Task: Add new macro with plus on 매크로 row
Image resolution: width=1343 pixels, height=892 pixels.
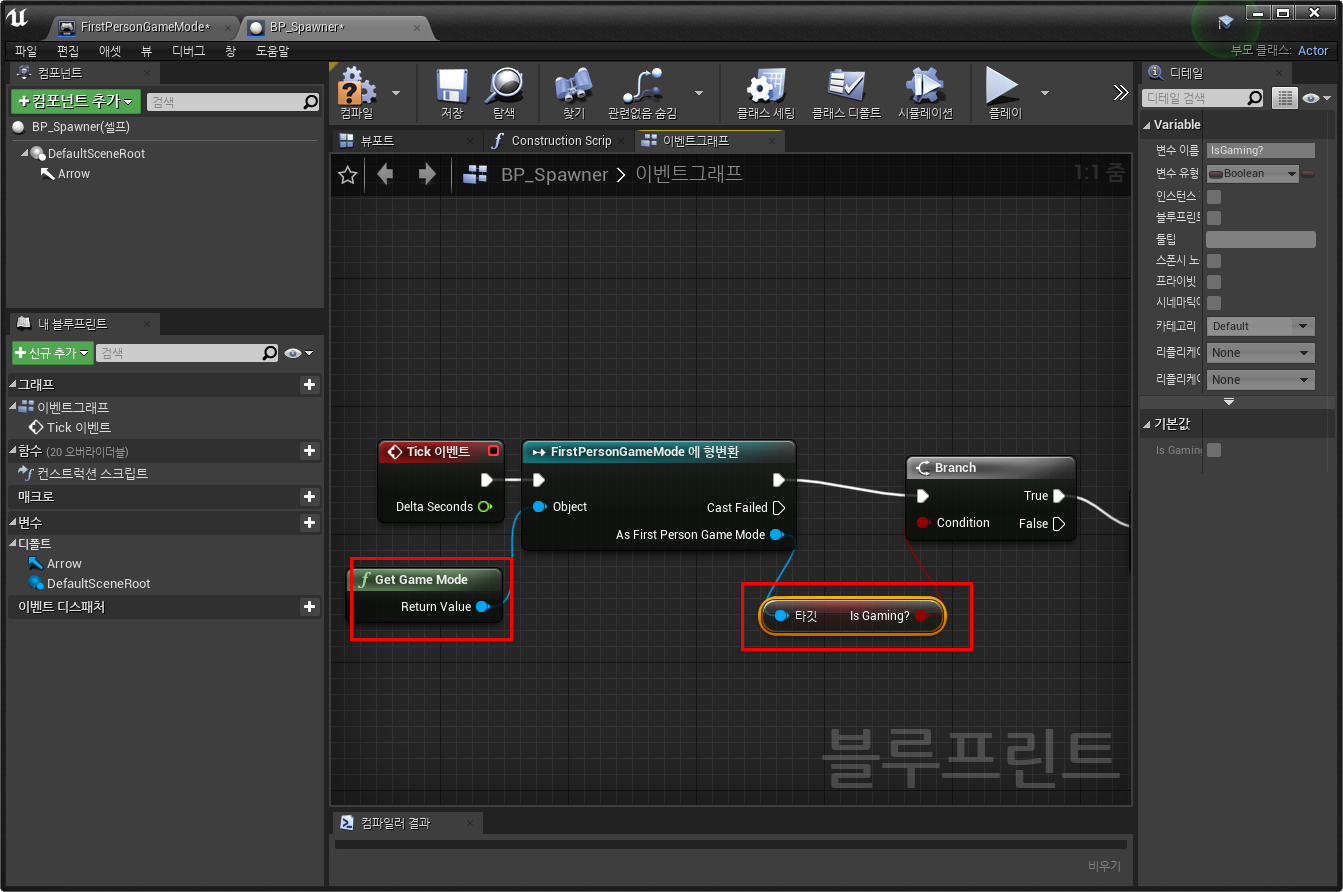Action: click(309, 497)
